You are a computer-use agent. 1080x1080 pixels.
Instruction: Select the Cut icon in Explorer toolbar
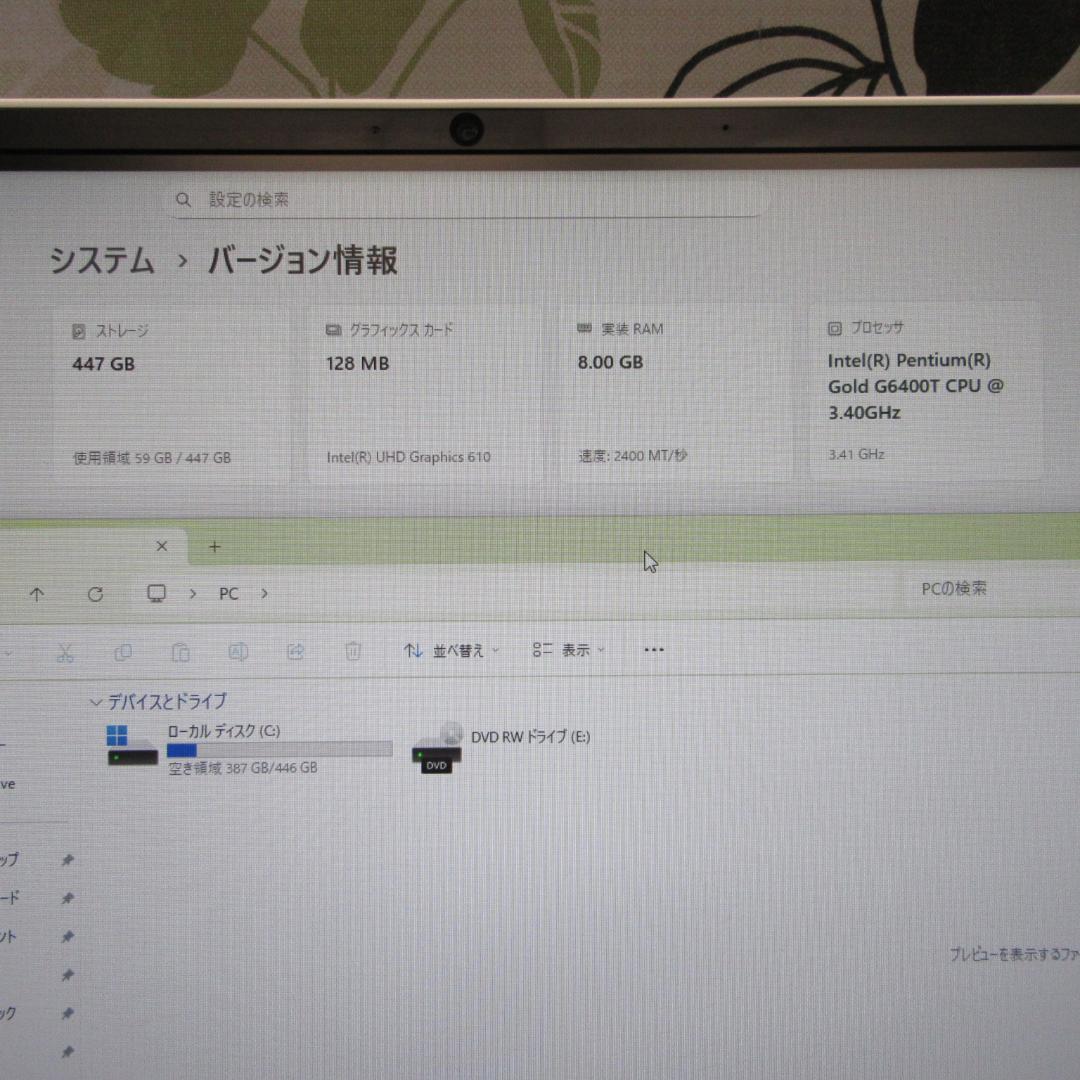click(x=65, y=651)
